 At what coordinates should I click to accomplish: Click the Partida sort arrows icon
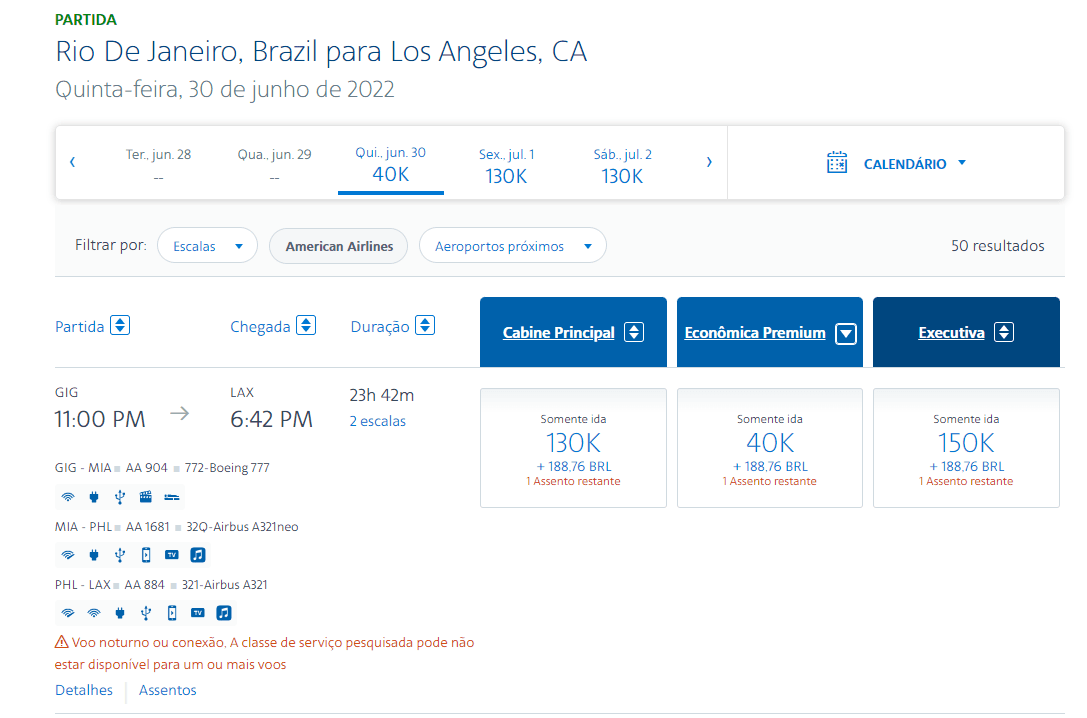[120, 325]
